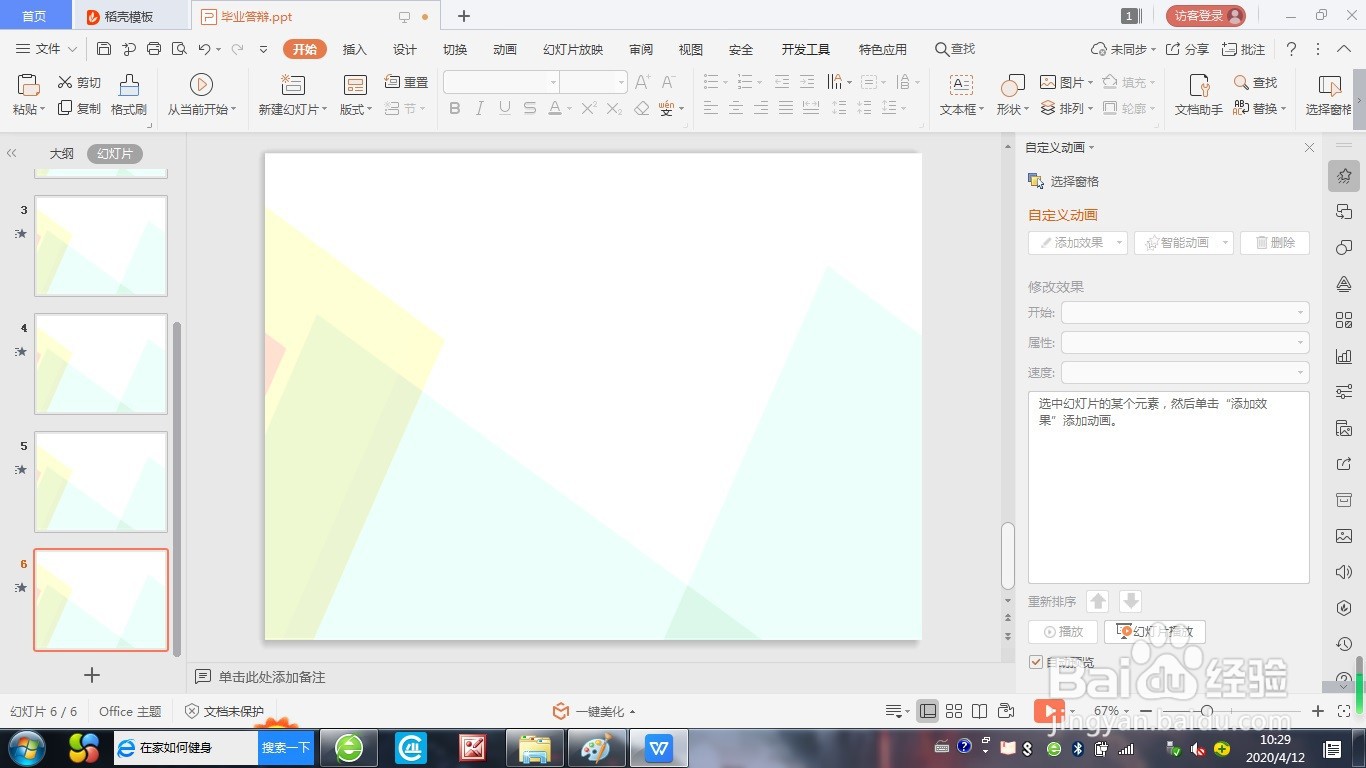Switch to normal view in status bar
This screenshot has height=768, width=1366.
[928, 711]
